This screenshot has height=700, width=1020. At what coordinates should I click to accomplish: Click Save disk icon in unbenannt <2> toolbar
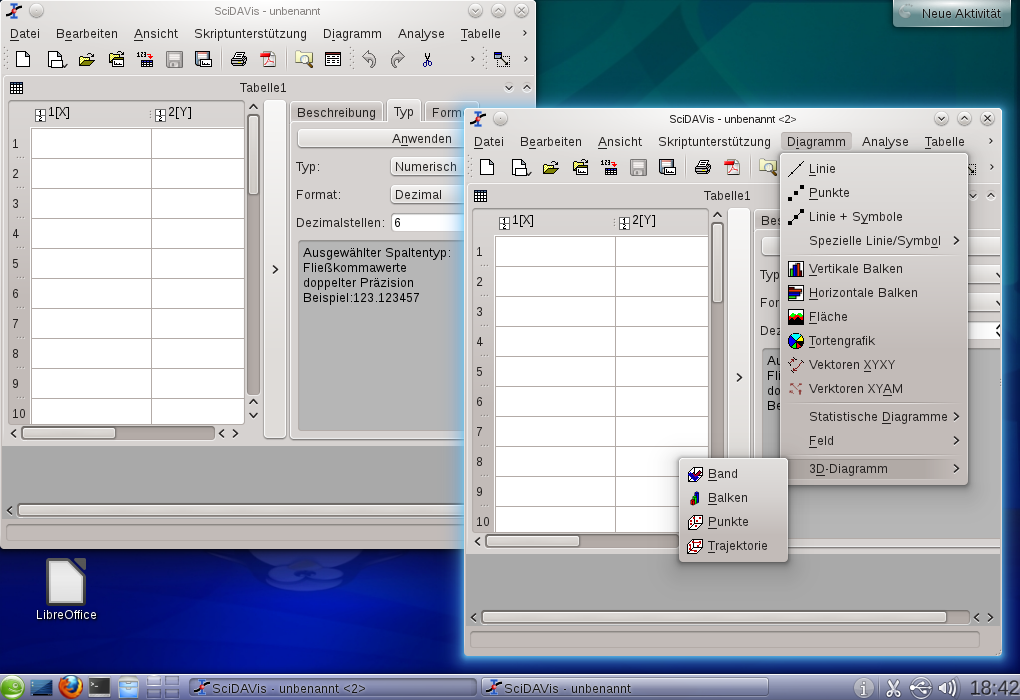click(x=638, y=167)
